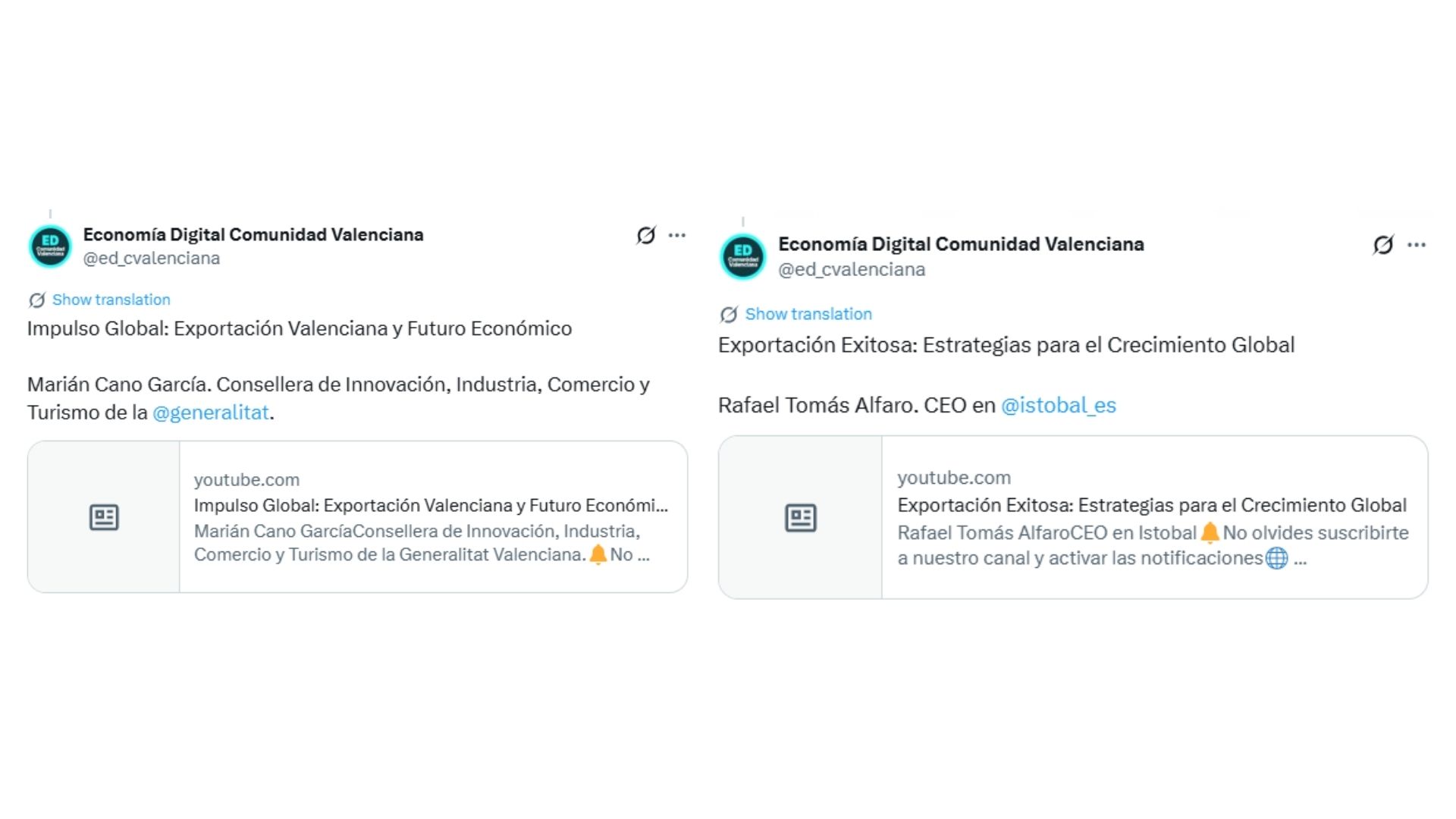Screen dimensions: 1456x819
Task: Click the right tweet's profile avatar
Action: (742, 256)
